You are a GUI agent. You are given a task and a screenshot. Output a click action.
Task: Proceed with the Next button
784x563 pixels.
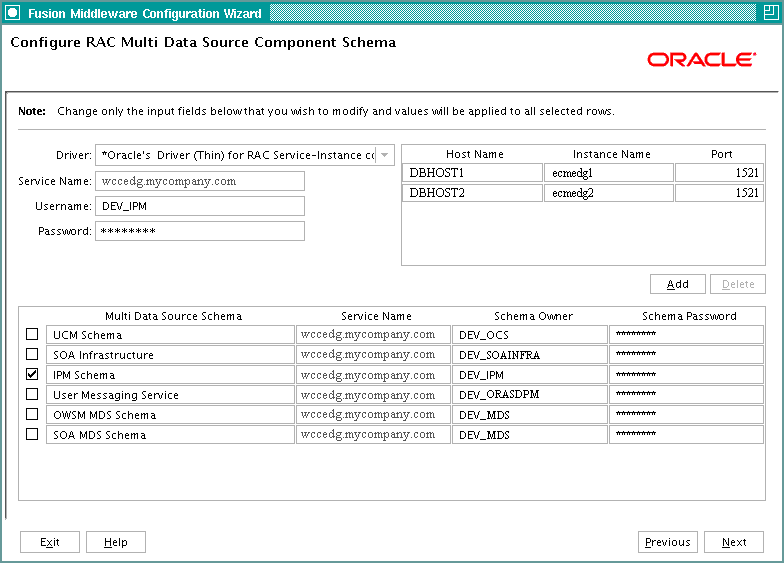(x=734, y=542)
